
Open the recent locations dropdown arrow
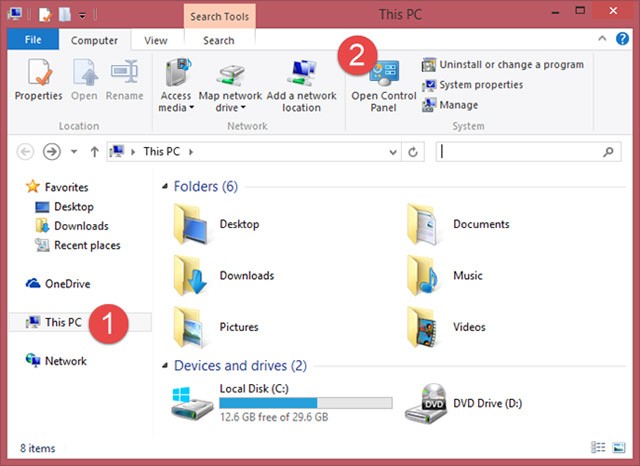74,152
